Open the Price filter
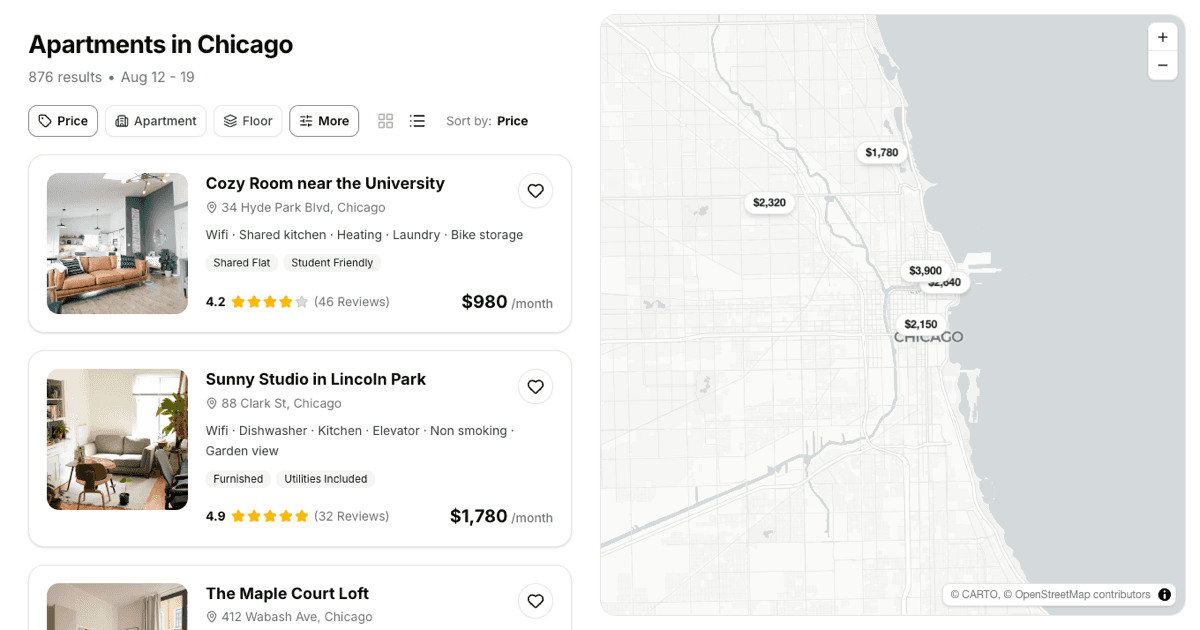The width and height of the screenshot is (1200, 630). [x=63, y=121]
